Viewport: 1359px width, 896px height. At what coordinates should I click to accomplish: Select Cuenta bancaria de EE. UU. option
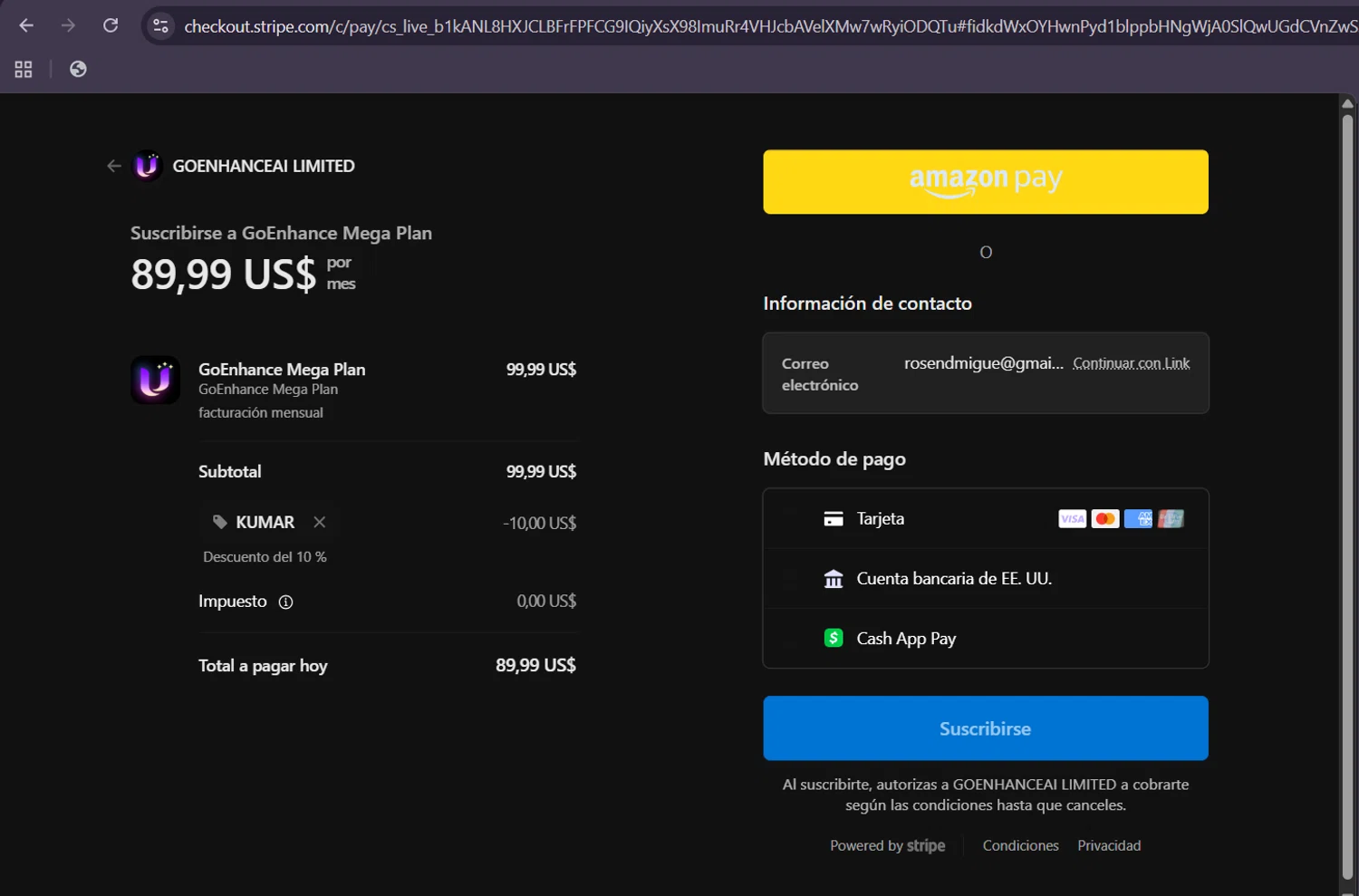pos(986,579)
